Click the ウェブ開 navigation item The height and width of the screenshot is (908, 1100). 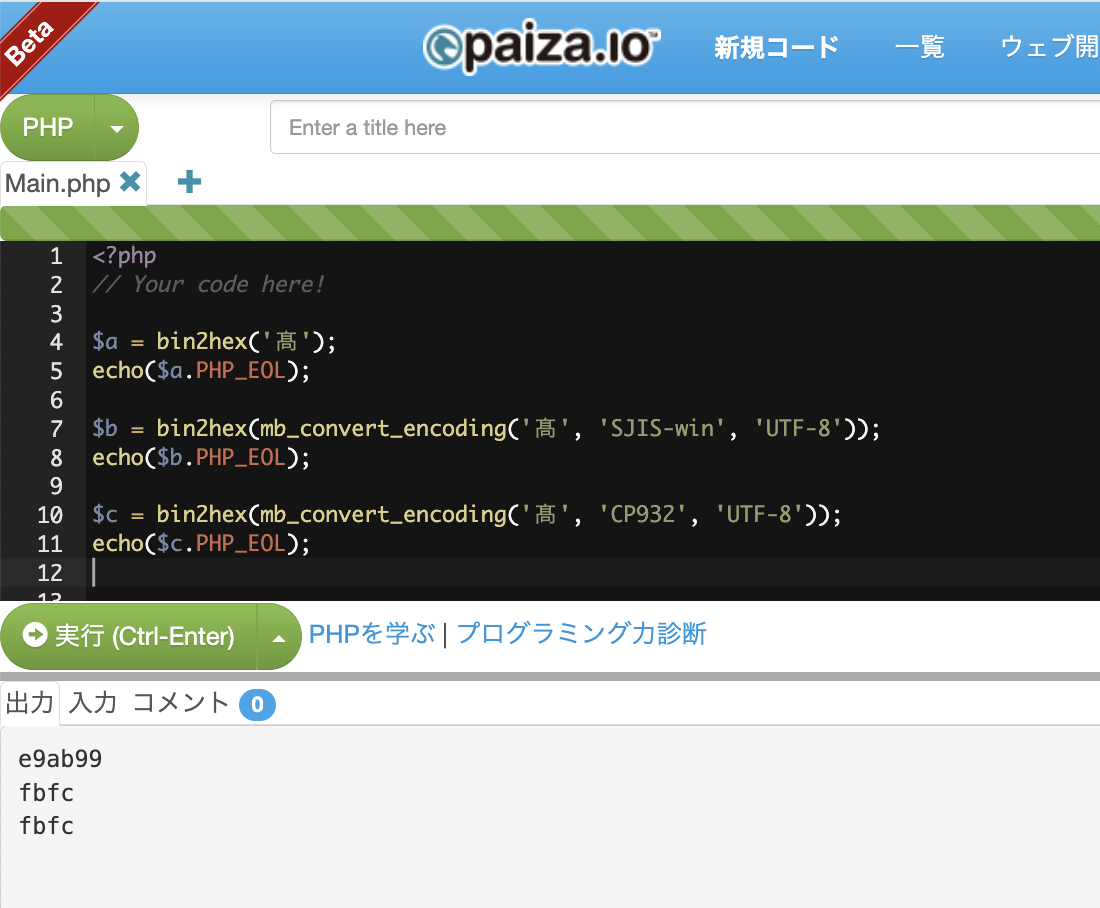click(1048, 47)
